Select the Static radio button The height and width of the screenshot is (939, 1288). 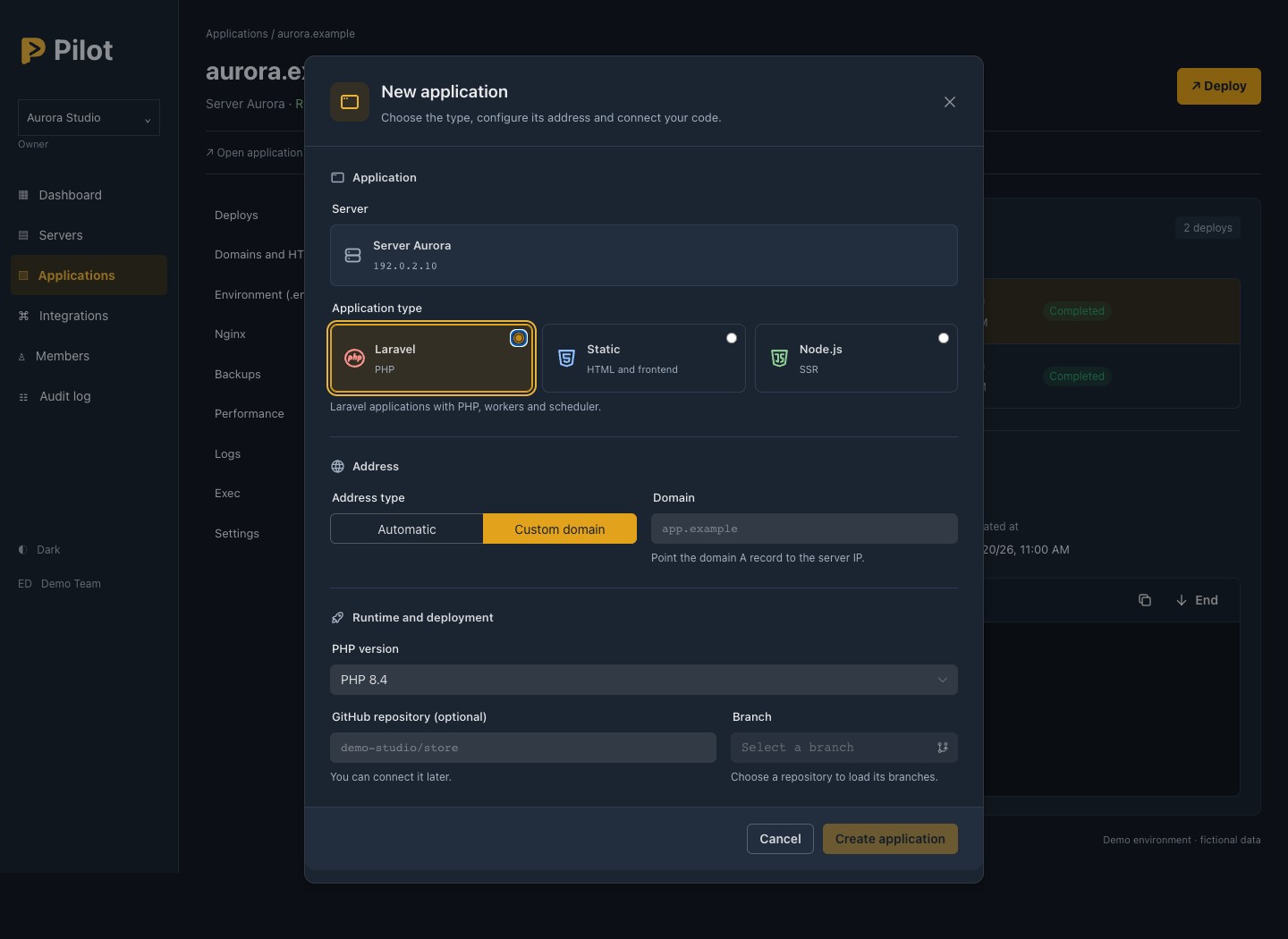click(732, 338)
